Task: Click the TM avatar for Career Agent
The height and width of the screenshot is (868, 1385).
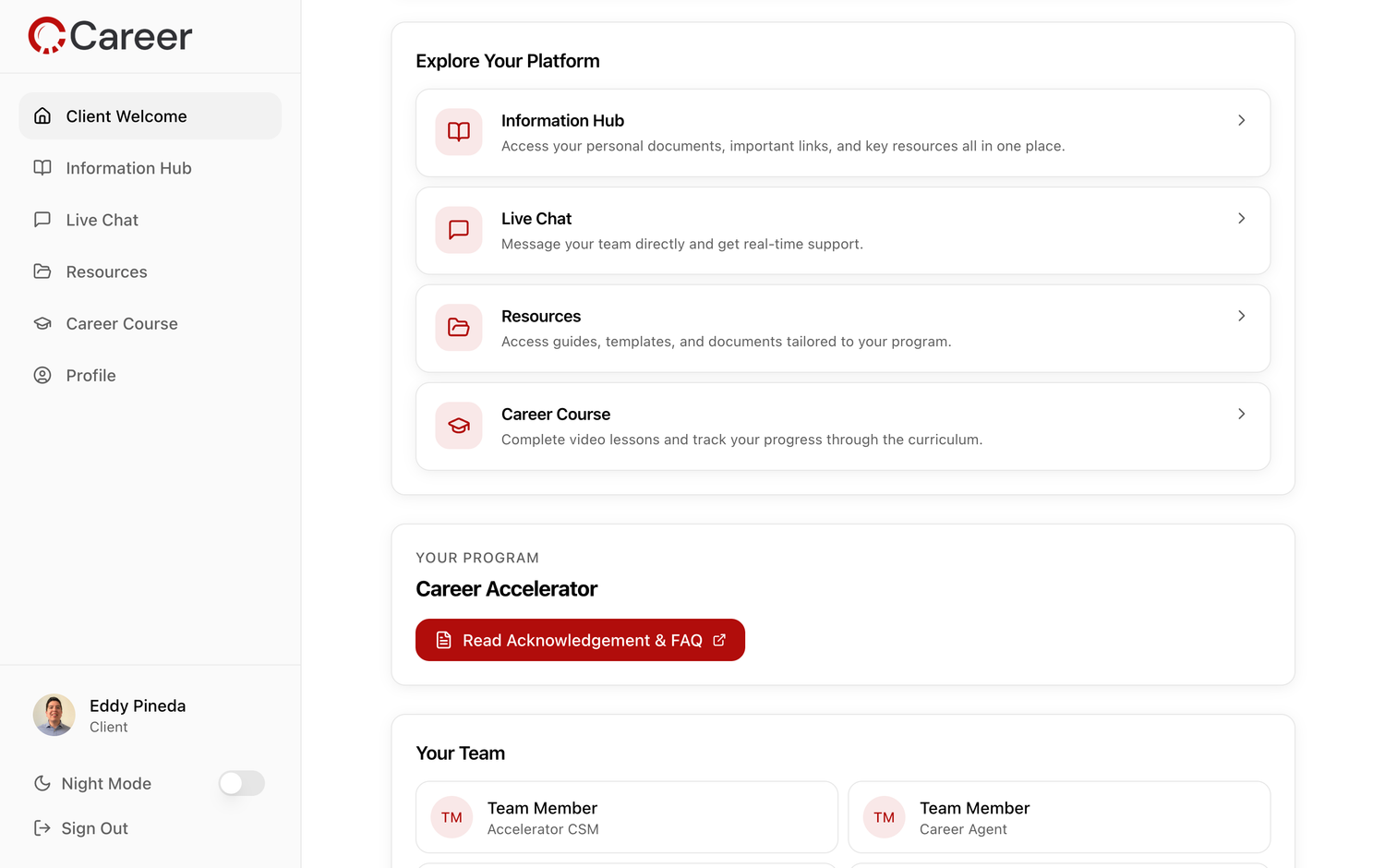Action: point(884,817)
